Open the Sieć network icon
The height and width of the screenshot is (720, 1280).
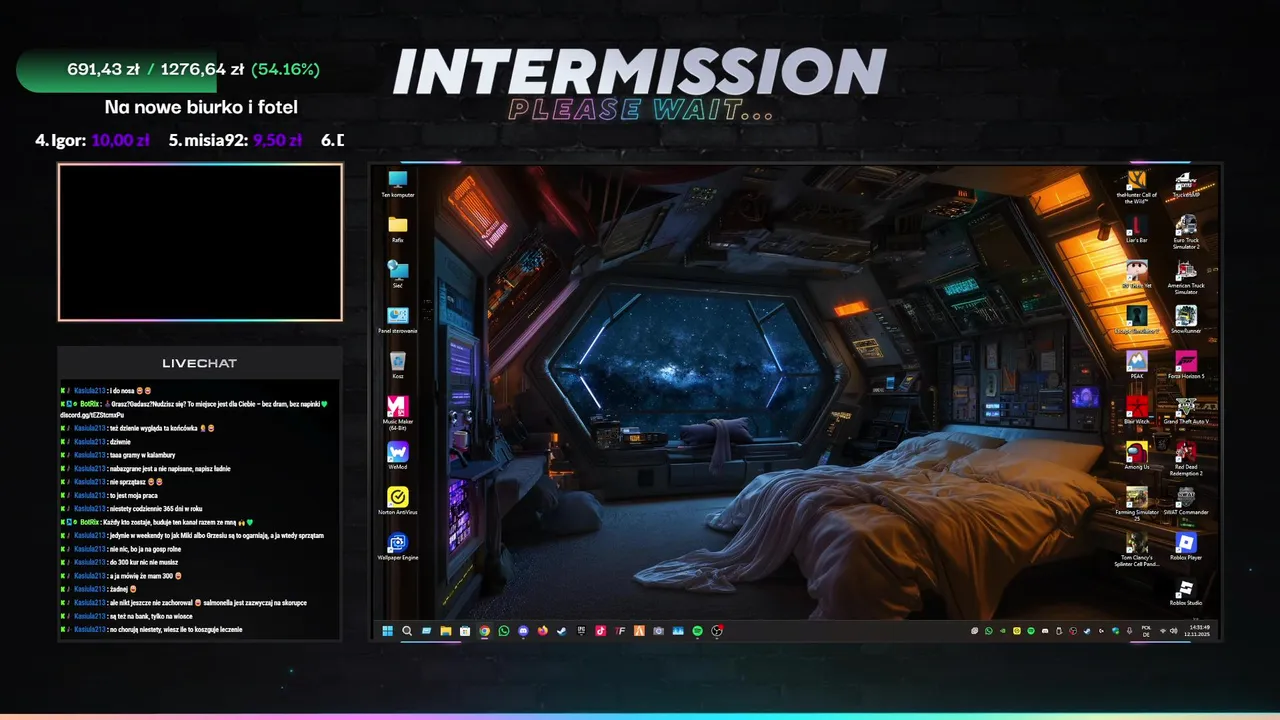pos(398,273)
